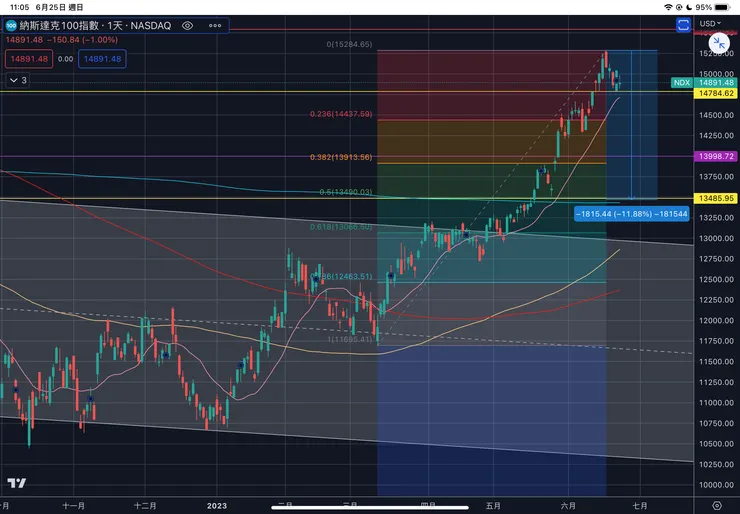Image resolution: width=740 pixels, height=514 pixels.
Task: Click the 14500.00 price axis label
Action: point(716,115)
